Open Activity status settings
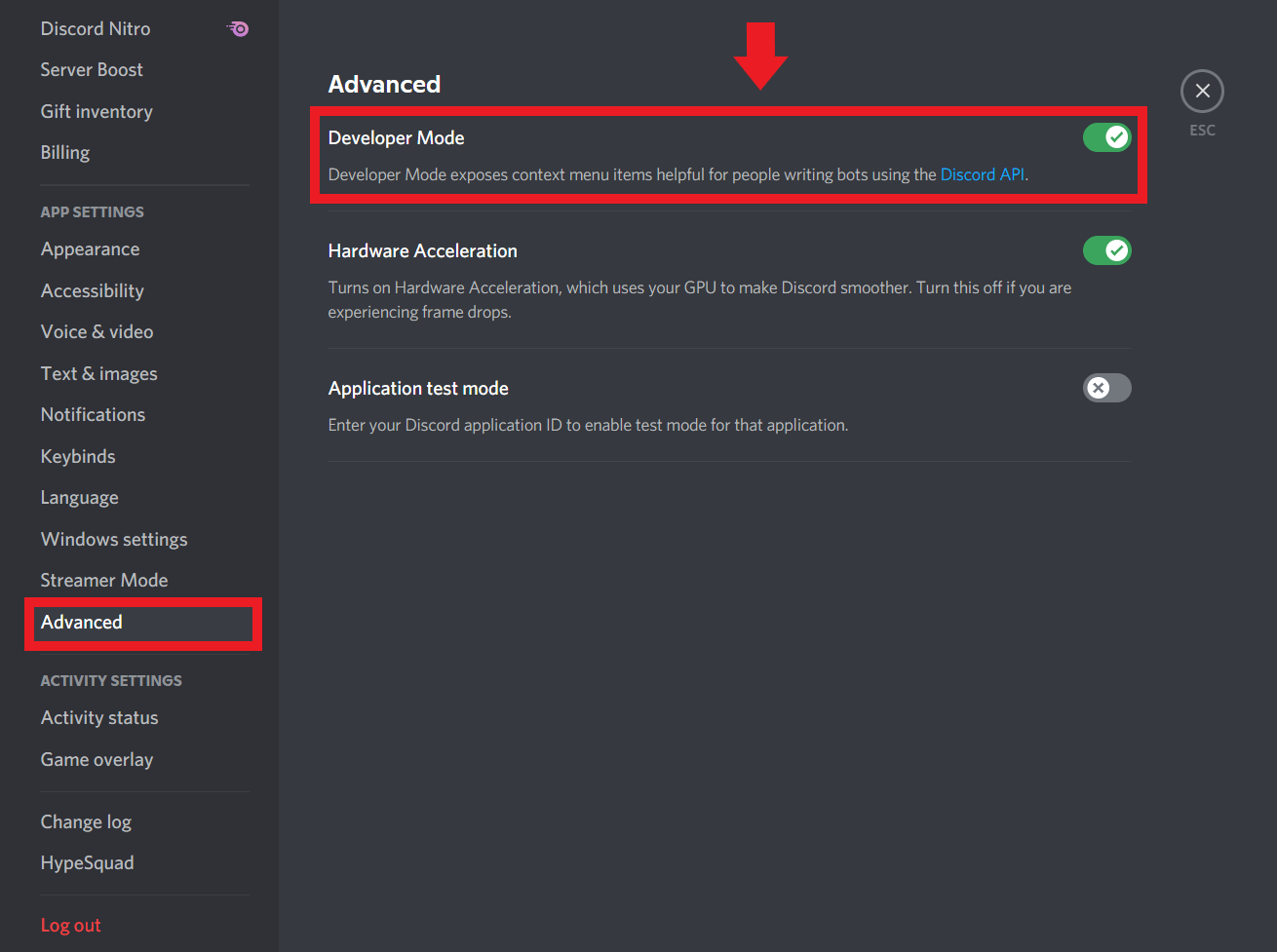The width and height of the screenshot is (1277, 952). tap(99, 718)
